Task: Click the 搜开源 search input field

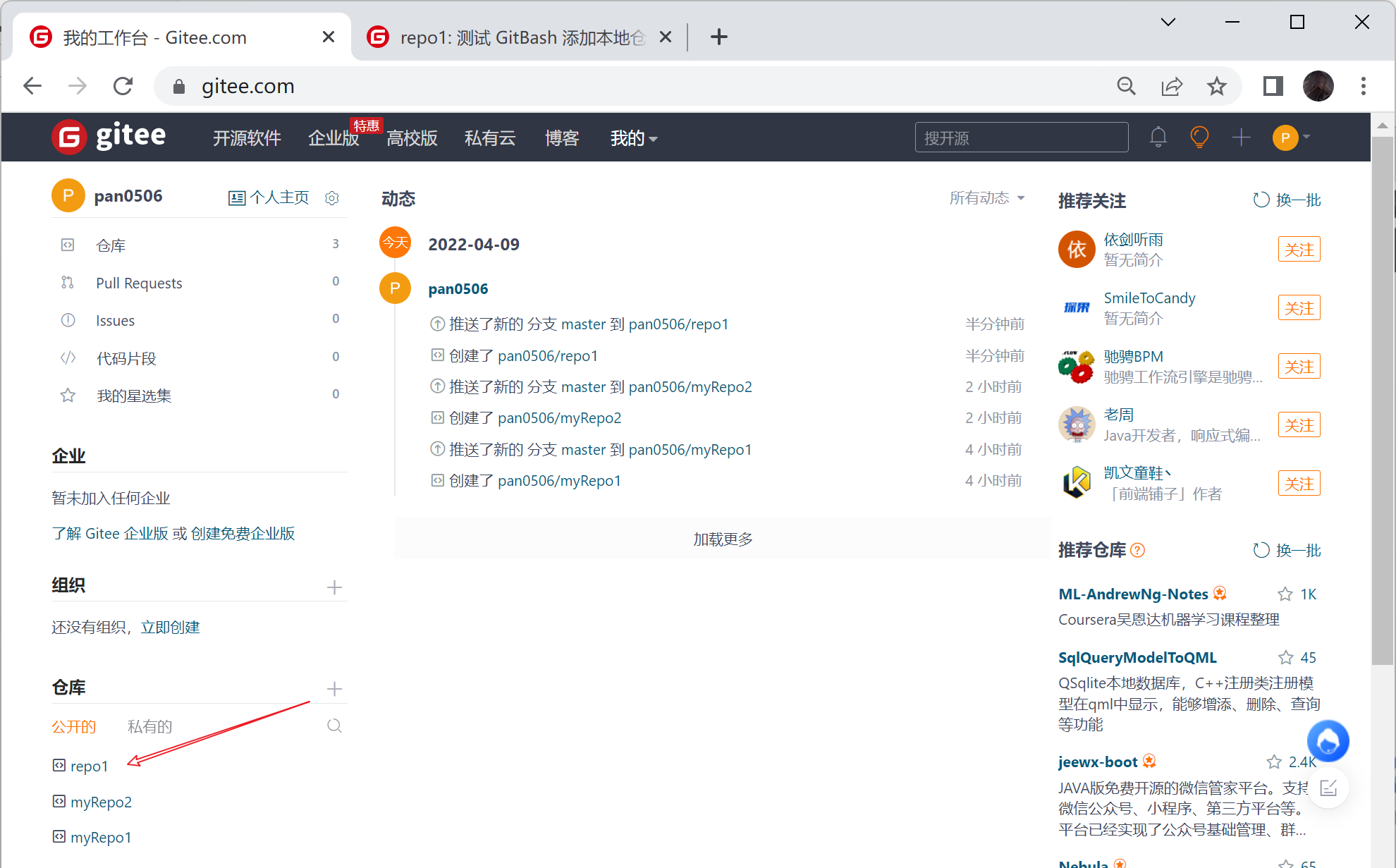Action: point(1021,137)
